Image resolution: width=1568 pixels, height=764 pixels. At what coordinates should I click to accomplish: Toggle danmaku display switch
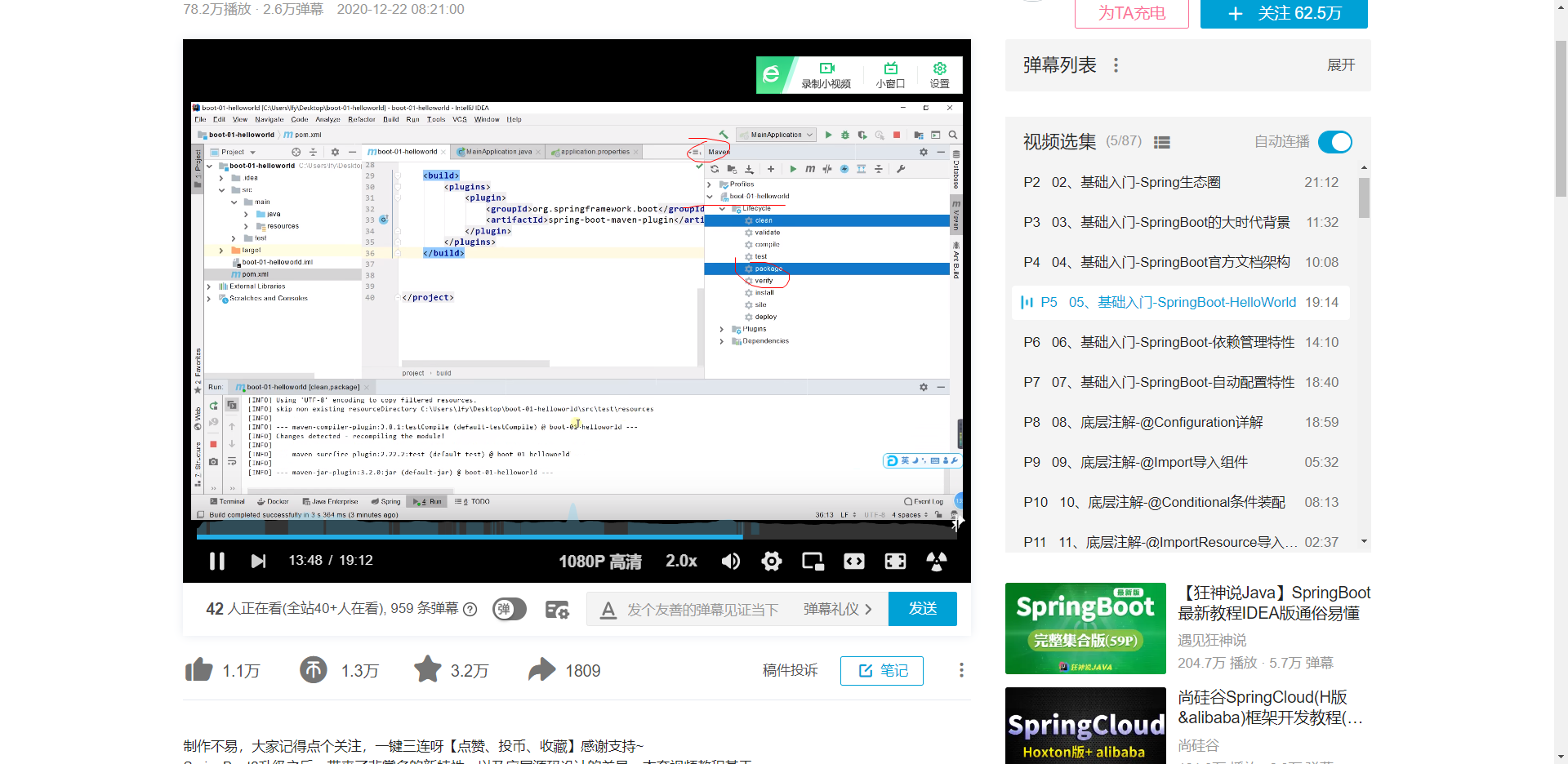click(510, 609)
